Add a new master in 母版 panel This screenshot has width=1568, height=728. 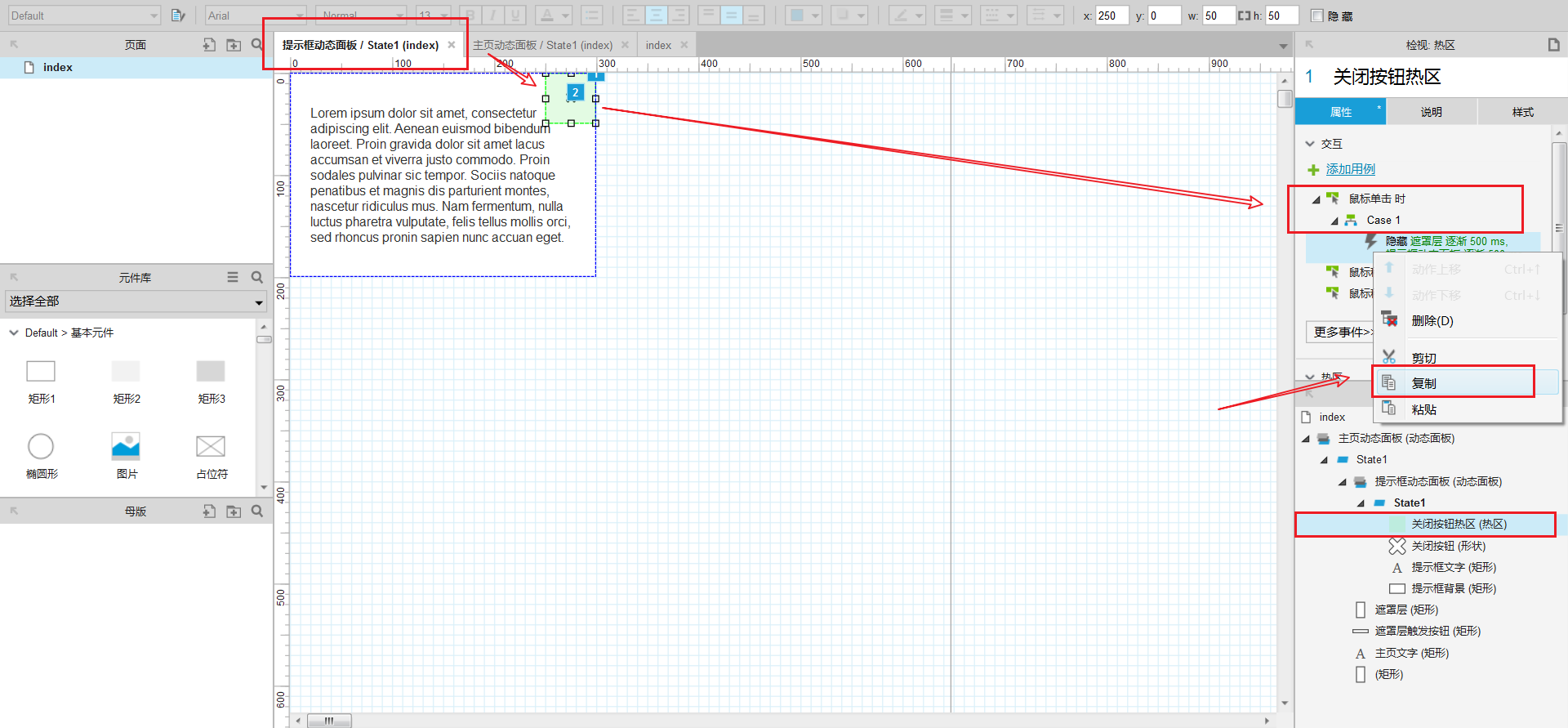click(x=209, y=511)
